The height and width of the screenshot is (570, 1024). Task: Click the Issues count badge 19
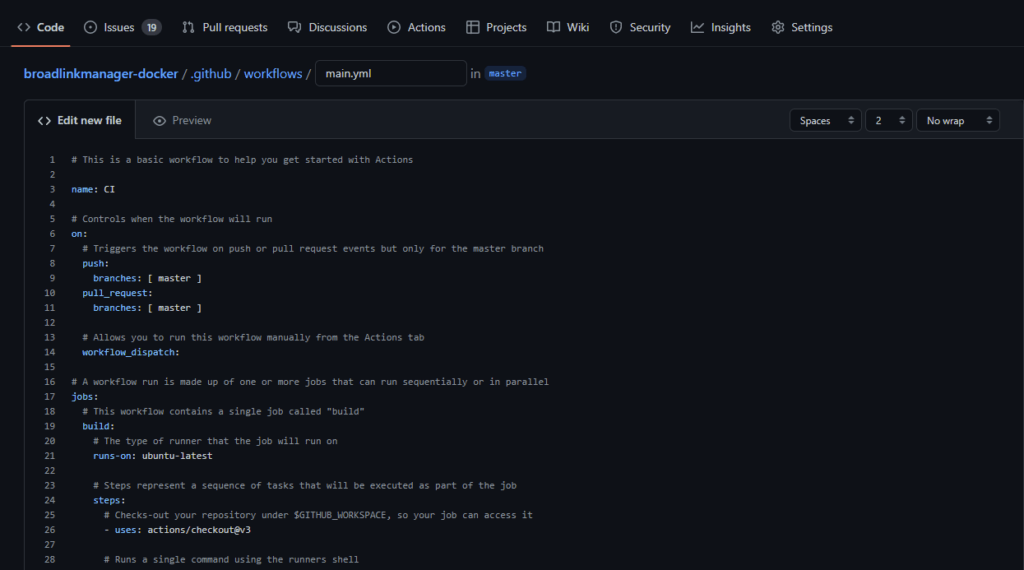pos(152,27)
